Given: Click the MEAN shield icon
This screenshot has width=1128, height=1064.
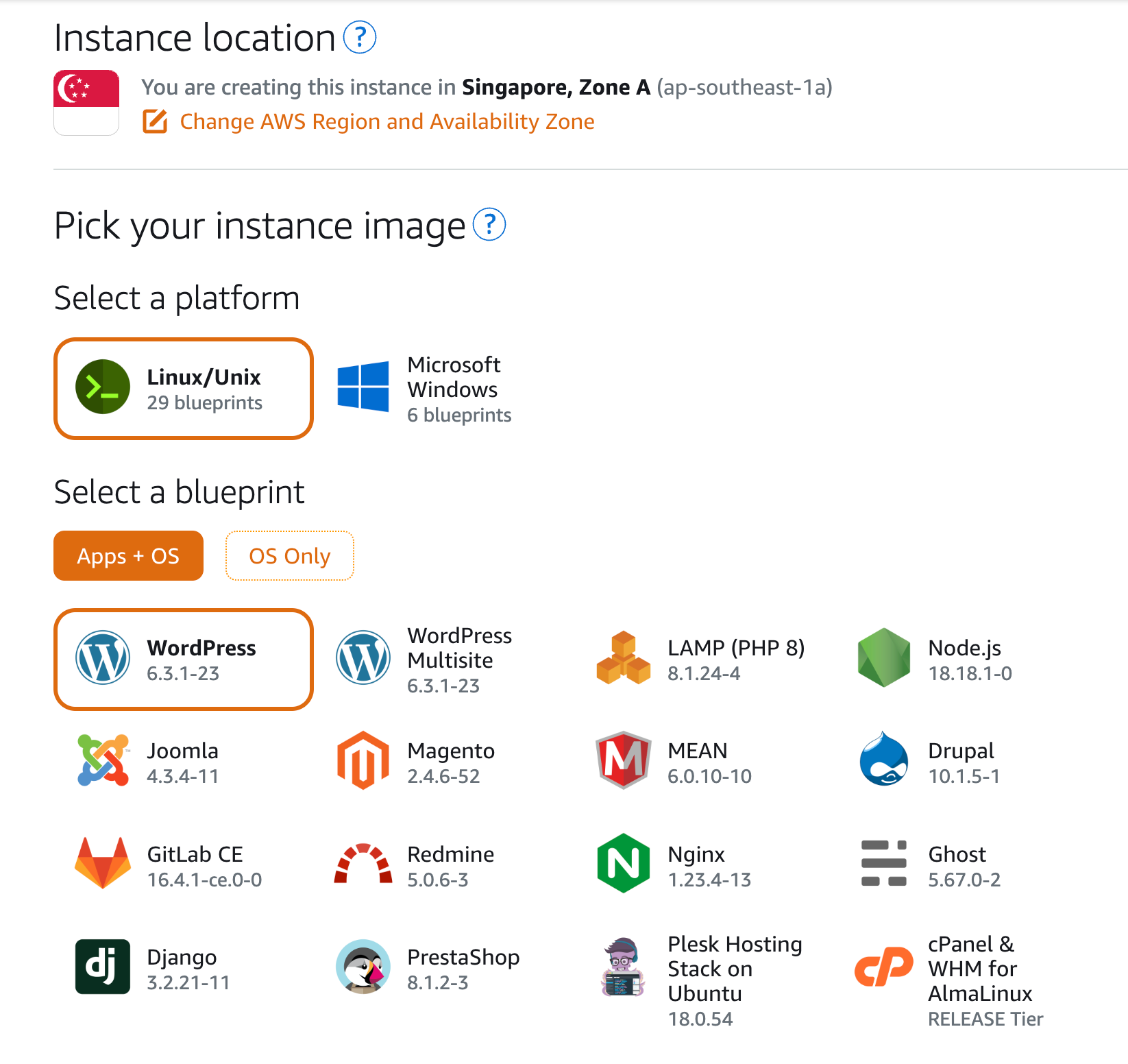Looking at the screenshot, I should [624, 760].
